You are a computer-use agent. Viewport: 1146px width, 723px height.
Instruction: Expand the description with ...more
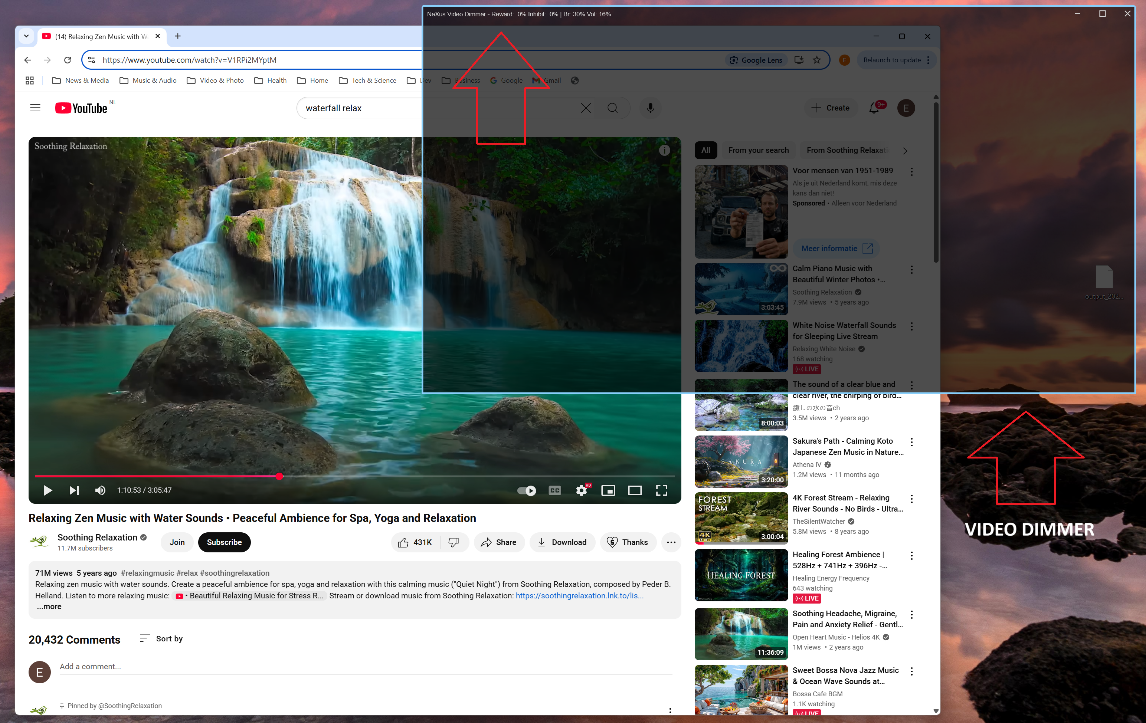50,607
